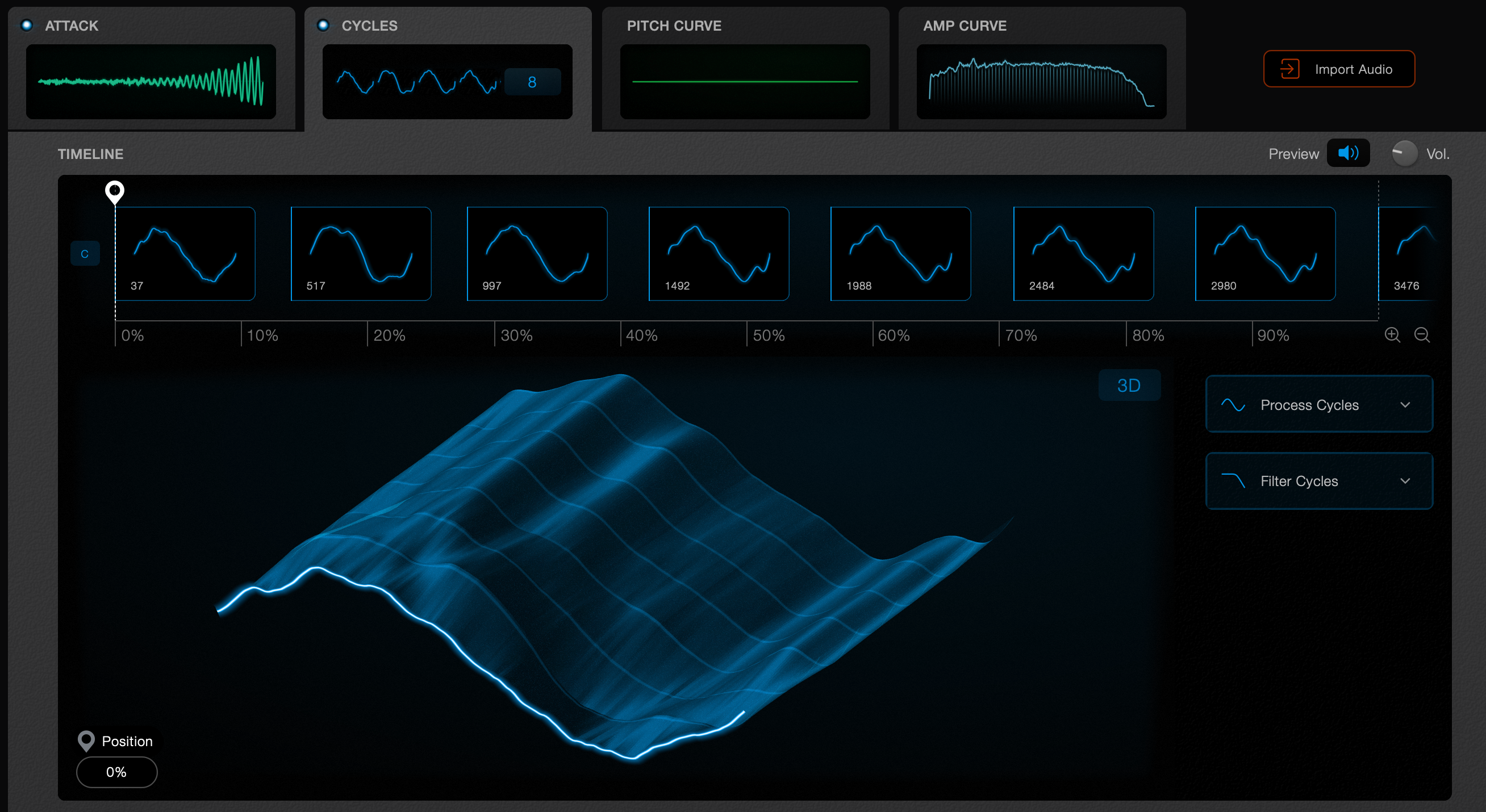Select the cycle thumbnail labeled 1492
This screenshot has width=1486, height=812.
point(718,254)
